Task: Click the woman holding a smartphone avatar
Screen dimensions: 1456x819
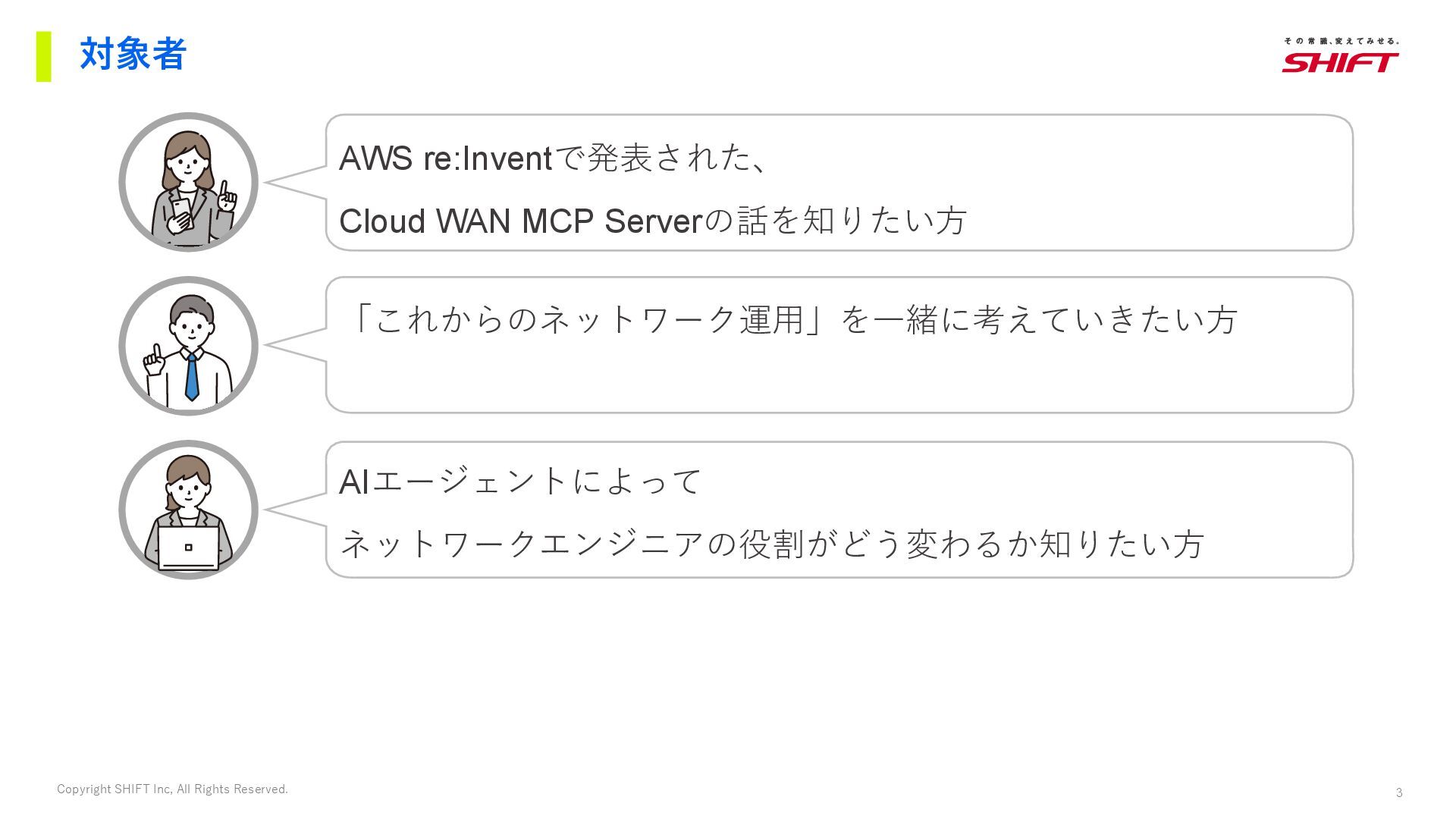Action: point(188,182)
